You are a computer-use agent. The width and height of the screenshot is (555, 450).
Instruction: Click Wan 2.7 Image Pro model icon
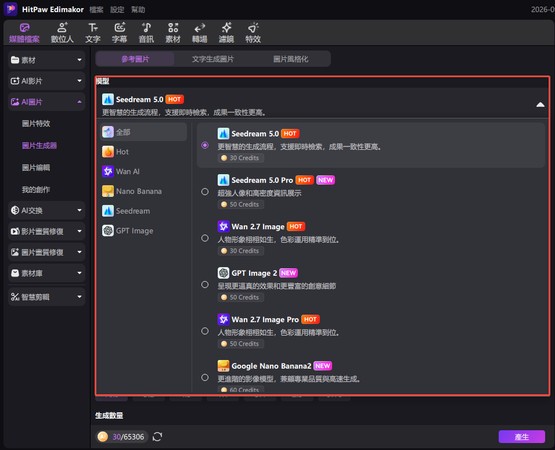pyautogui.click(x=223, y=319)
